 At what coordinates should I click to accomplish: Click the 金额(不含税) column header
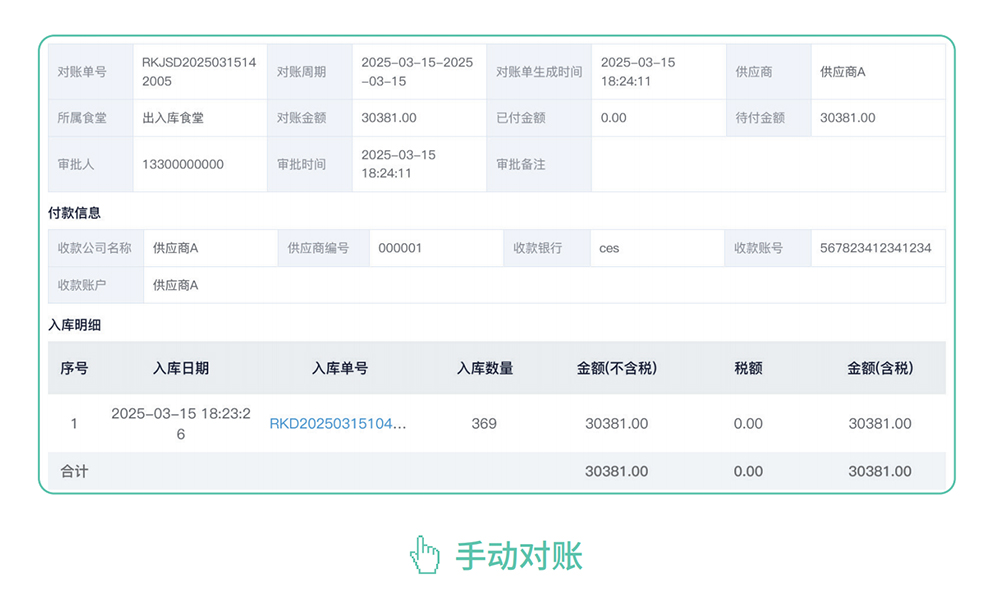(x=615, y=368)
